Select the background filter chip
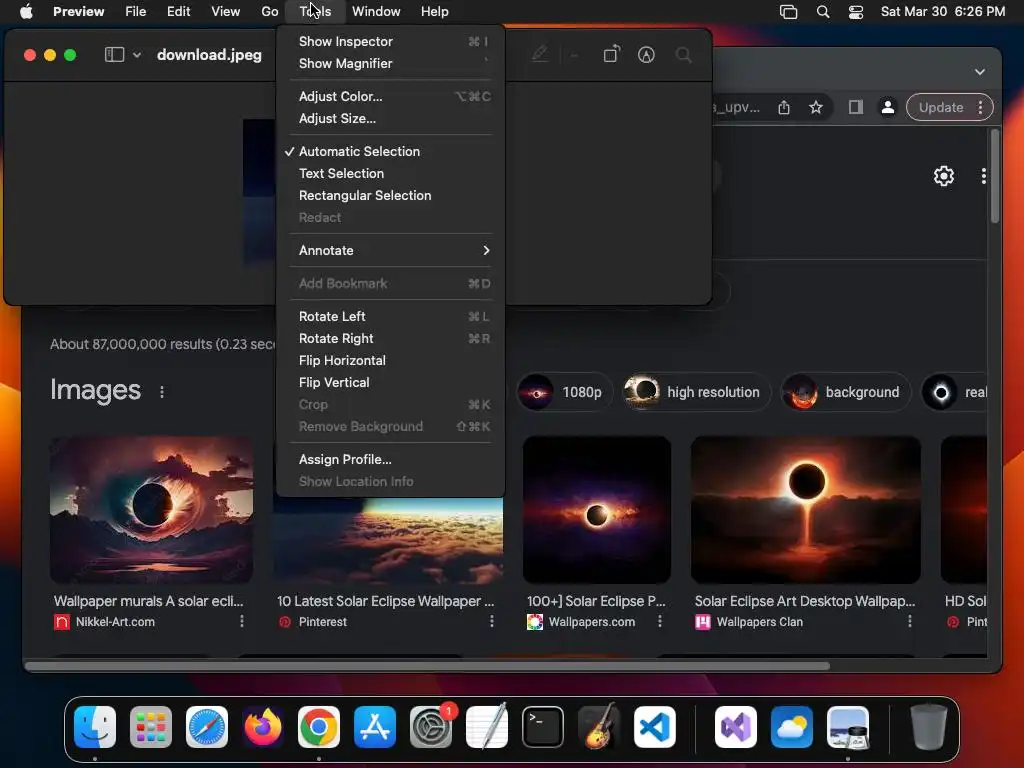 844,392
